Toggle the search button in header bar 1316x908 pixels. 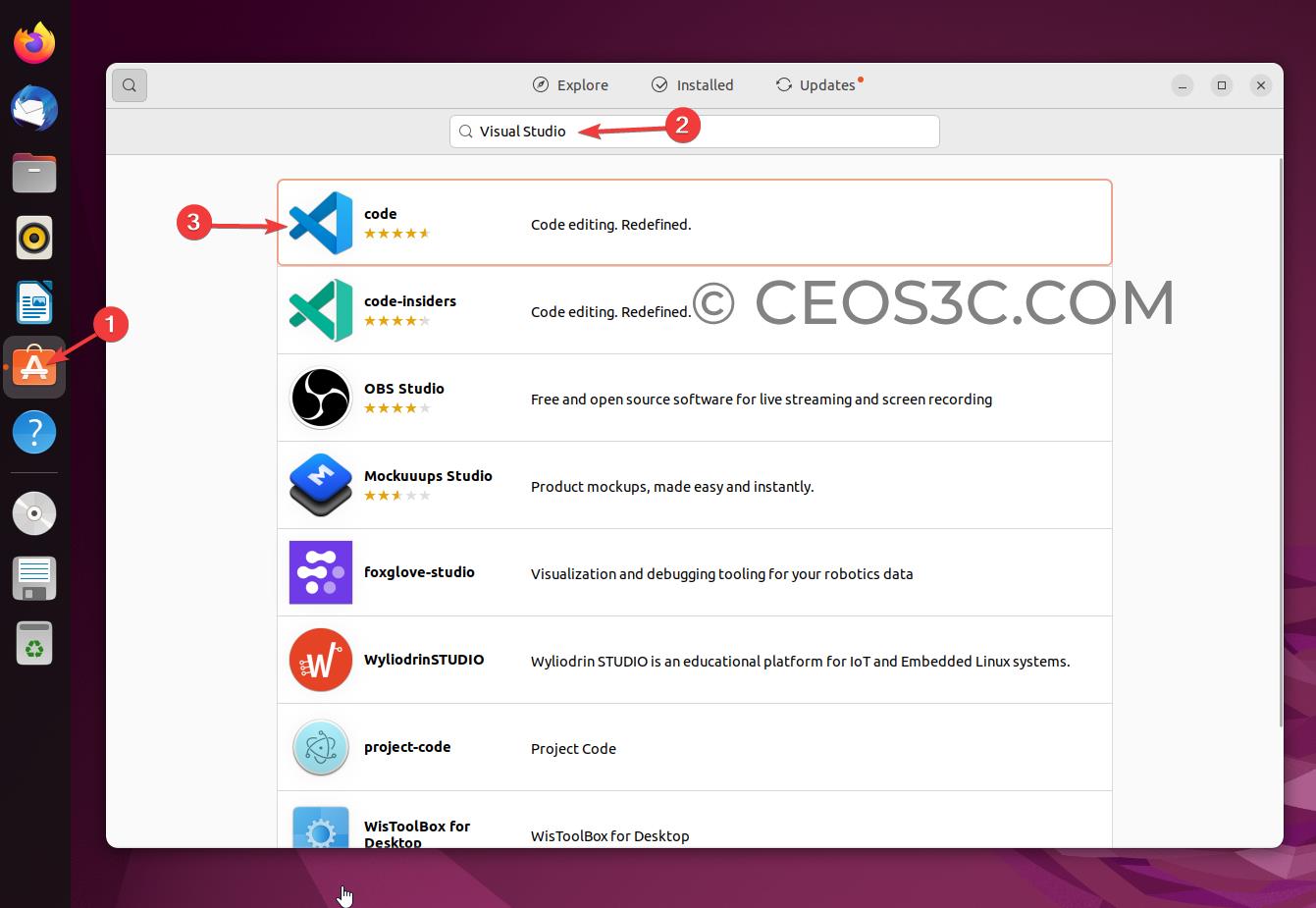pyautogui.click(x=130, y=85)
